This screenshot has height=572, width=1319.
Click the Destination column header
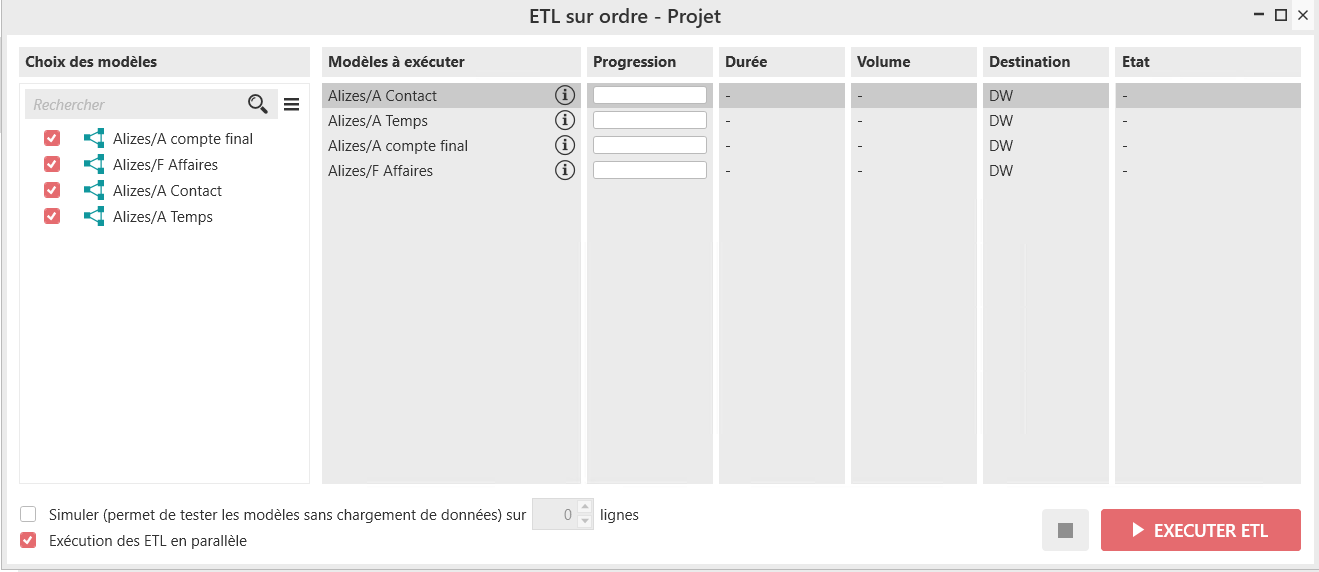pos(1029,62)
